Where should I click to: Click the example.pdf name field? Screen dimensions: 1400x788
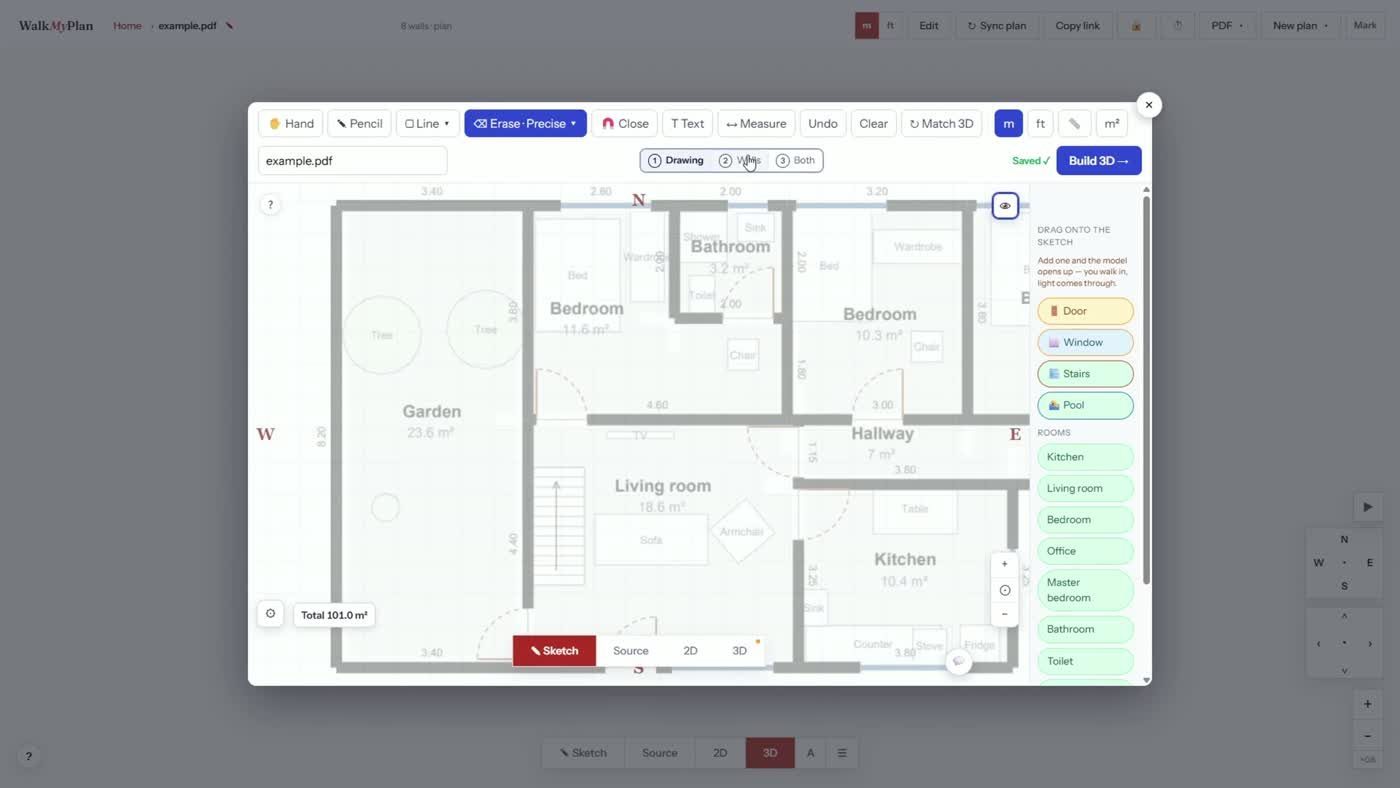352,160
